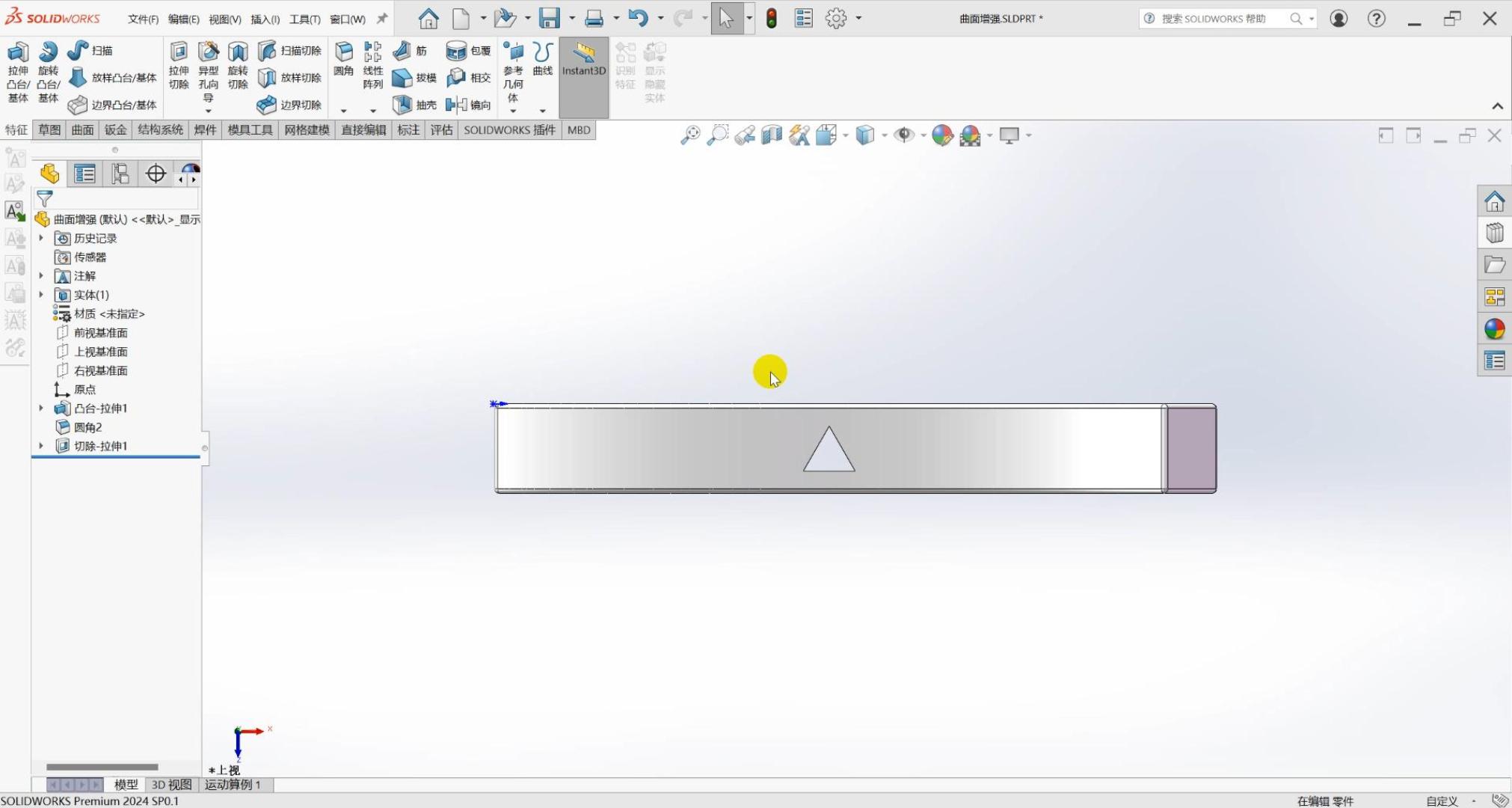Select the Mirror (镜向) feature icon
The image size is (1512, 808).
[x=455, y=105]
